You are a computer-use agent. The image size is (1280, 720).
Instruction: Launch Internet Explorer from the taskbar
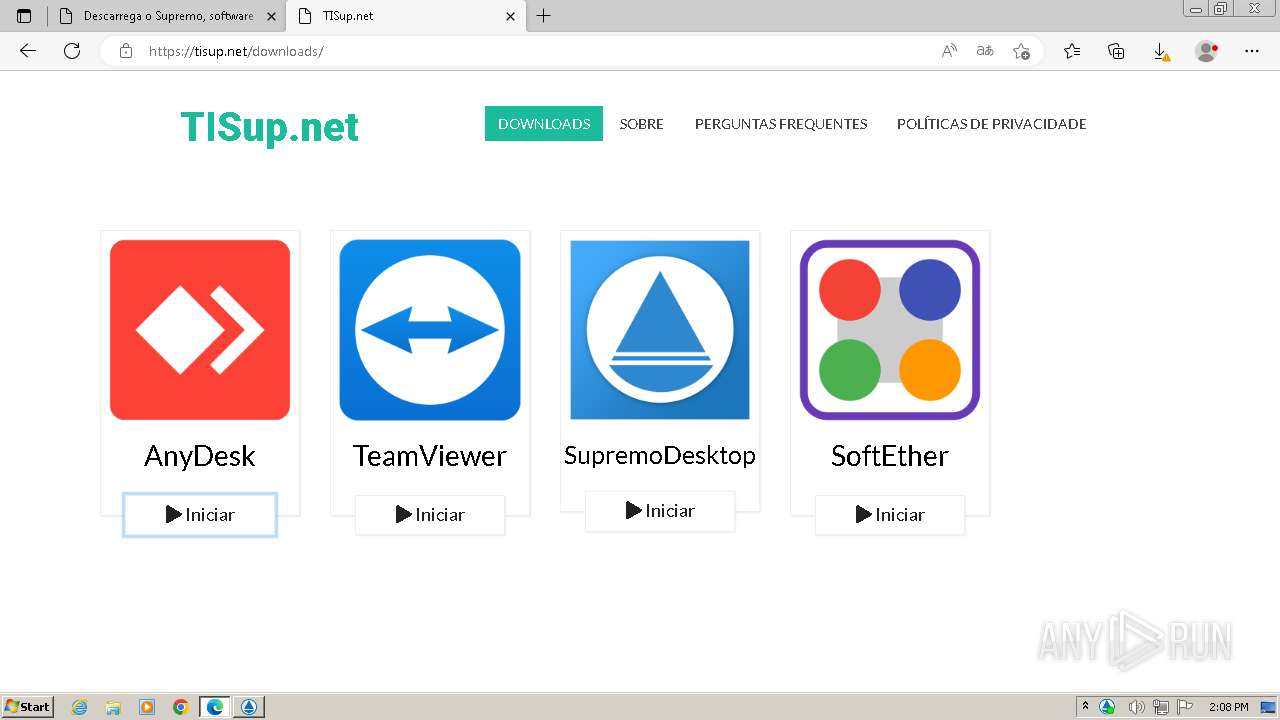tap(80, 707)
